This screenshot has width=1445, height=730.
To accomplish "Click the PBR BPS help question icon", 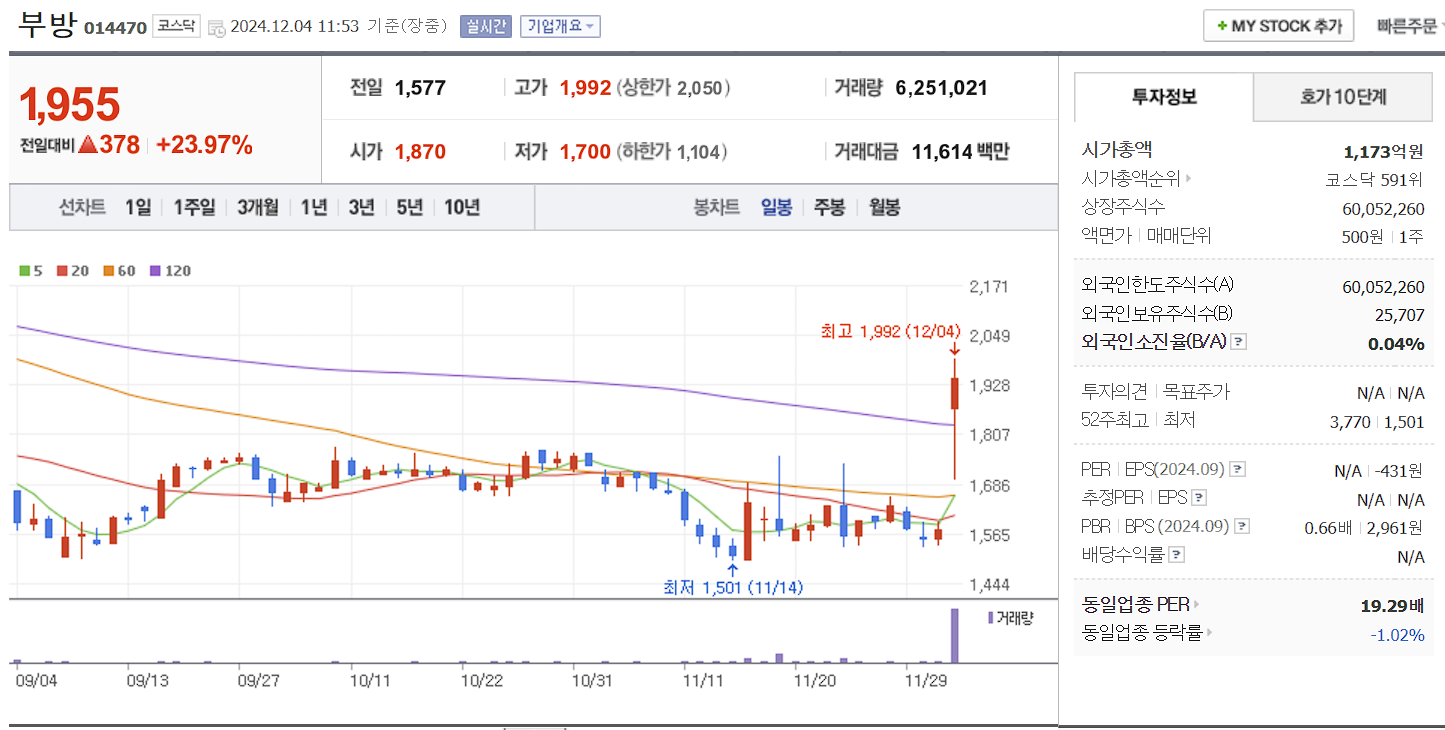I will tap(1241, 526).
